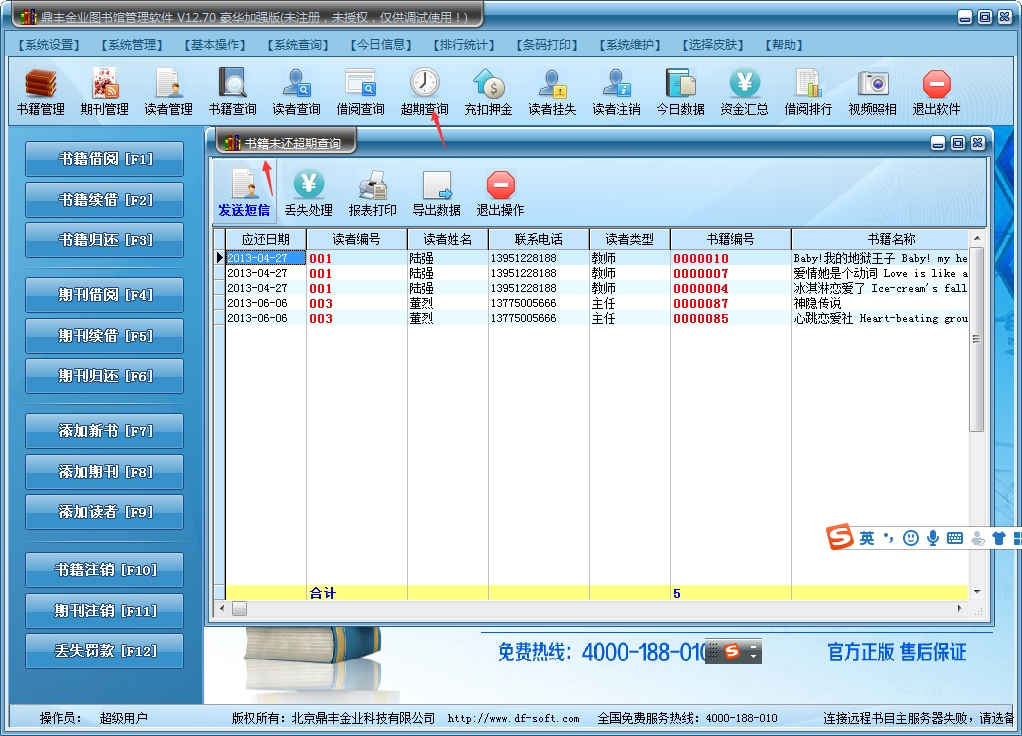Click the horizontal scrollbar right arrow

[960, 608]
